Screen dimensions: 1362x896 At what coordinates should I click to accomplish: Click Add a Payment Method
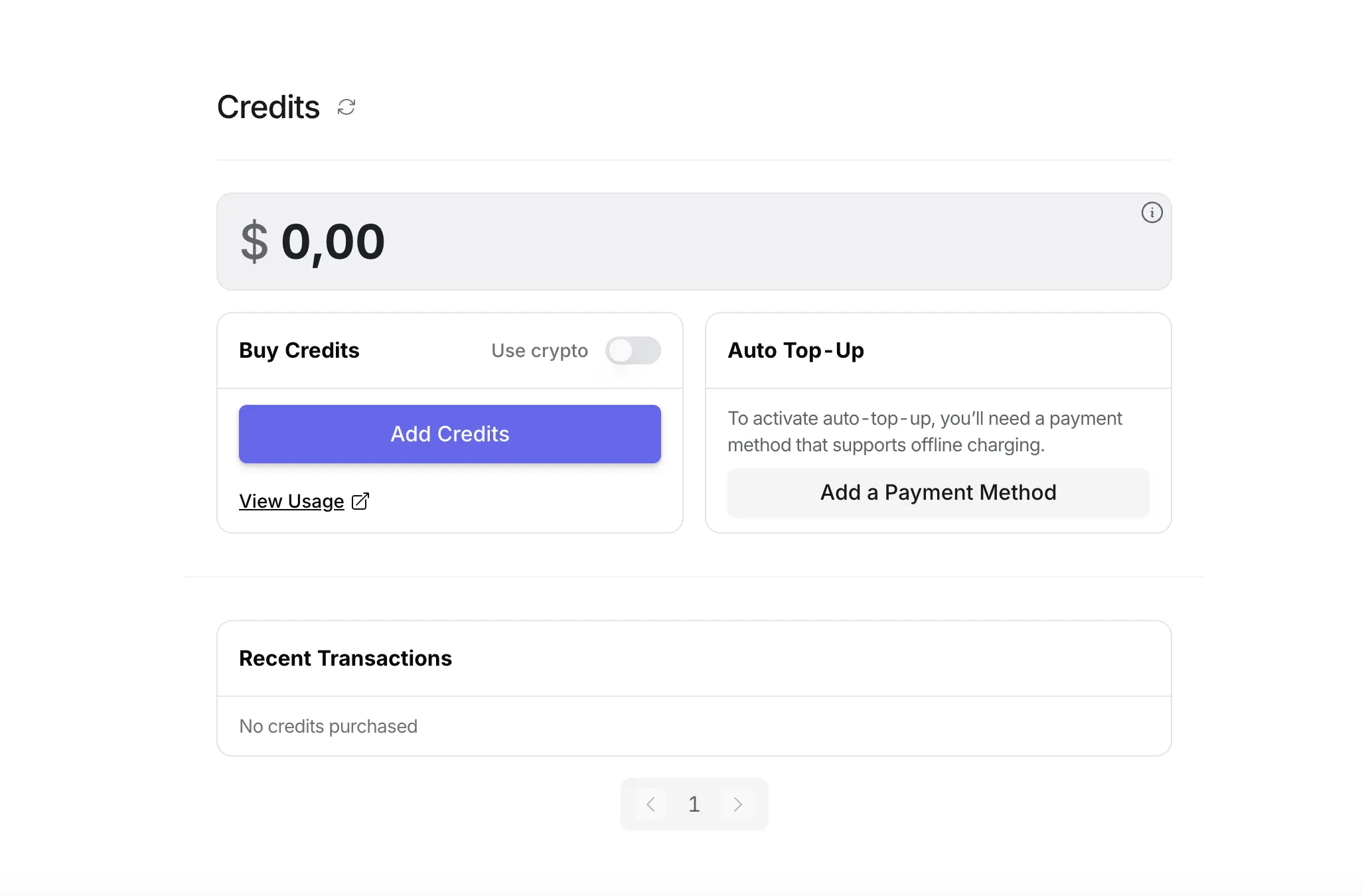pos(939,492)
